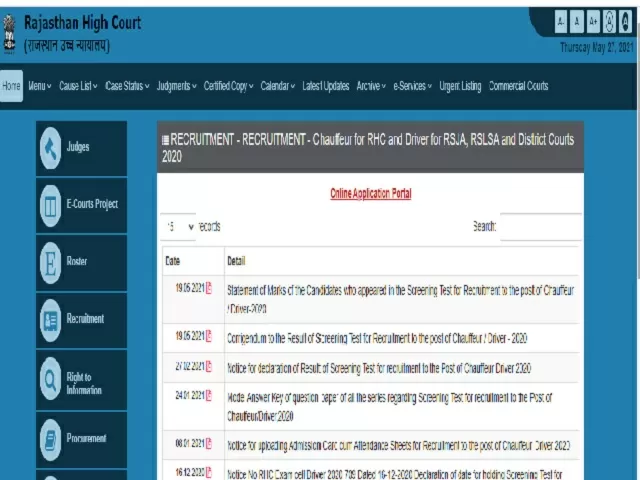Click the Rajasthan High Court title
Image resolution: width=640 pixels, height=480 pixels.
click(82, 23)
